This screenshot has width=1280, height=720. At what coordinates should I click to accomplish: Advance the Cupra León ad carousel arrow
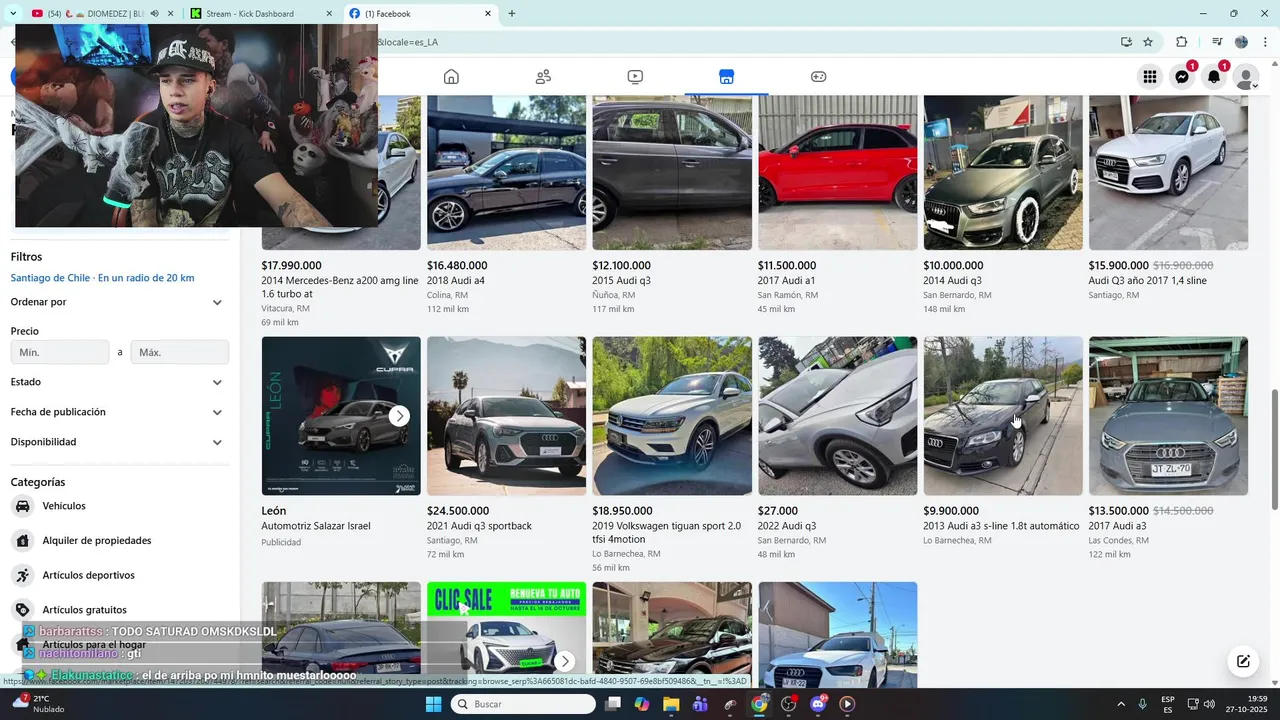(x=399, y=416)
